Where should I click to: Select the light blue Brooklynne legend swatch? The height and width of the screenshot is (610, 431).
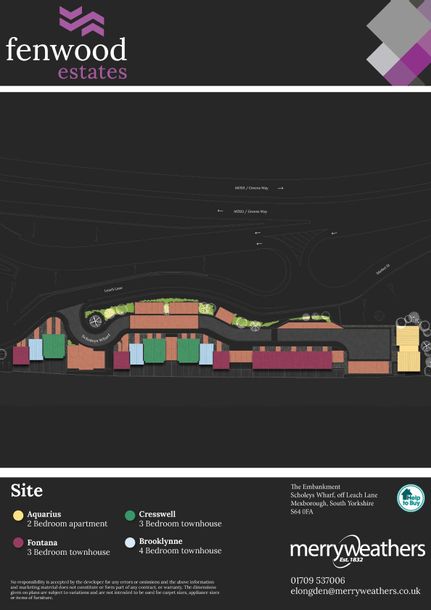pos(130,543)
